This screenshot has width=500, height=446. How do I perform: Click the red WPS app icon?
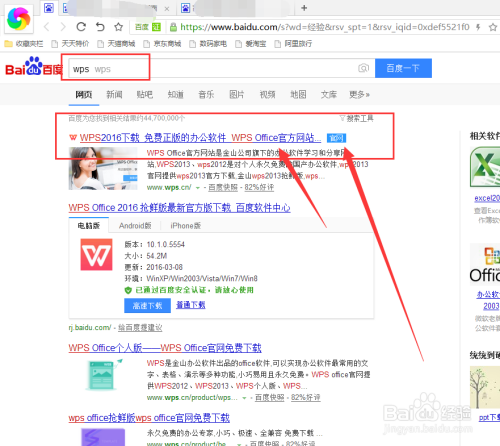coord(96,254)
